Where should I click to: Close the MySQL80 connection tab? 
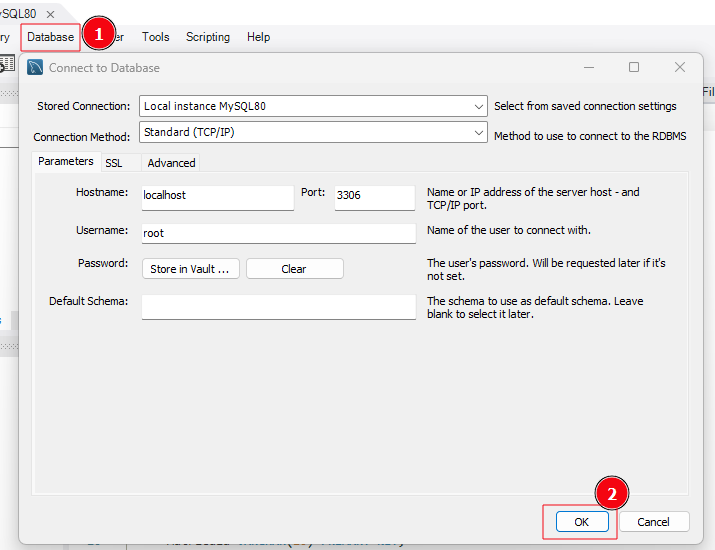pyautogui.click(x=51, y=14)
